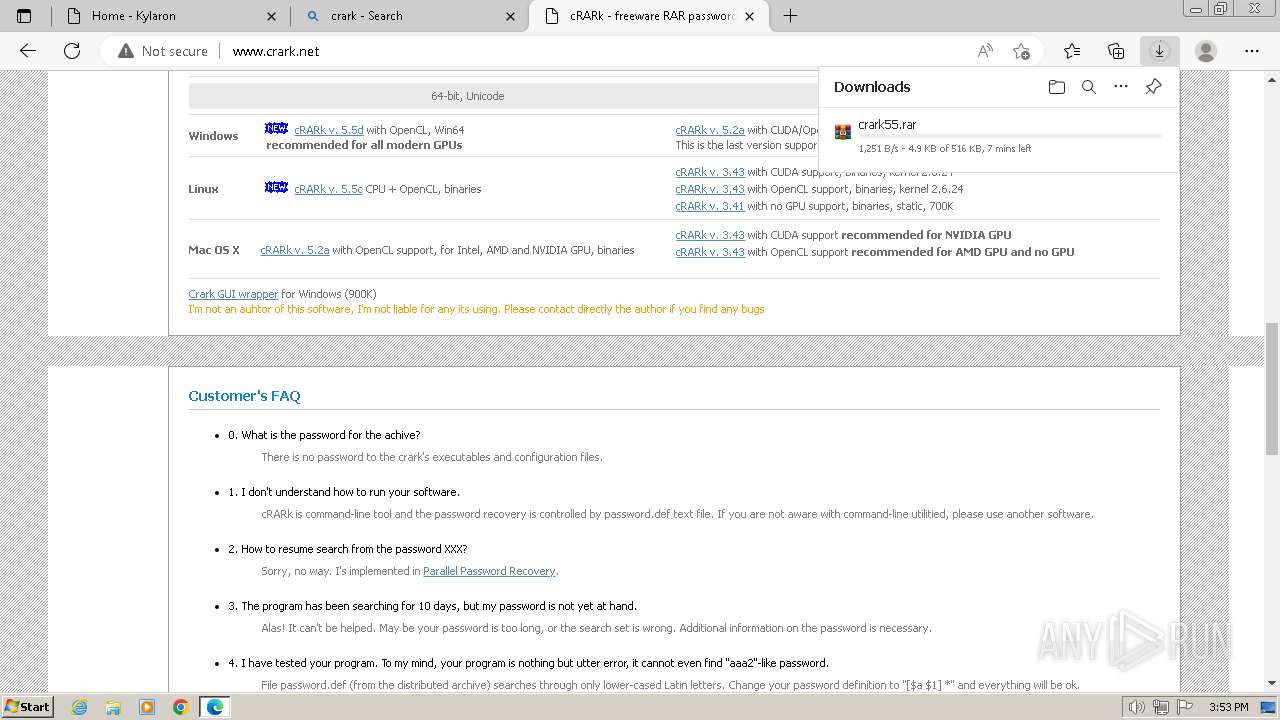Open a new browser tab
The width and height of the screenshot is (1280, 720).
click(x=790, y=16)
